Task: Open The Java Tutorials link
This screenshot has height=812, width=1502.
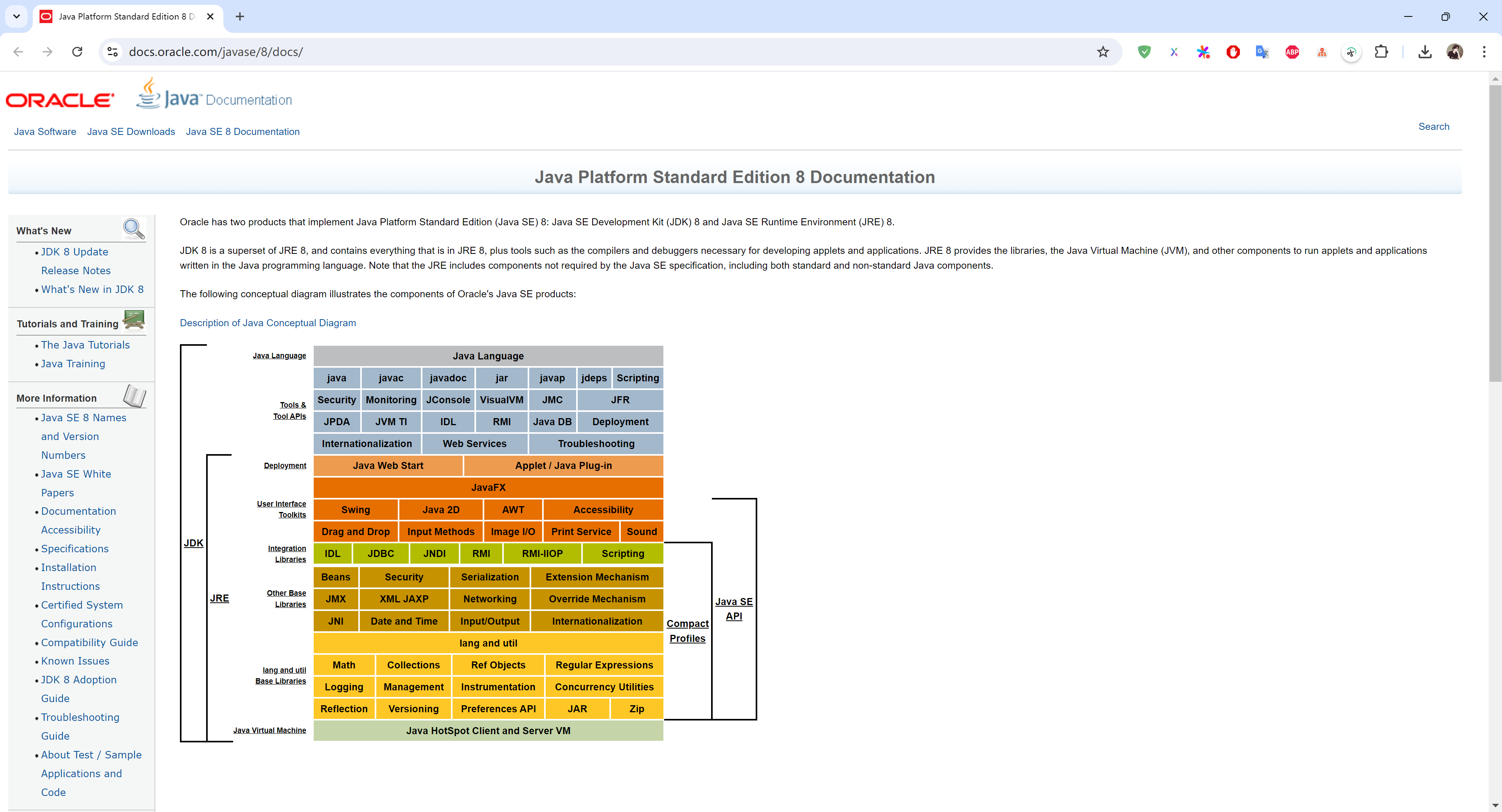Action: tap(85, 345)
